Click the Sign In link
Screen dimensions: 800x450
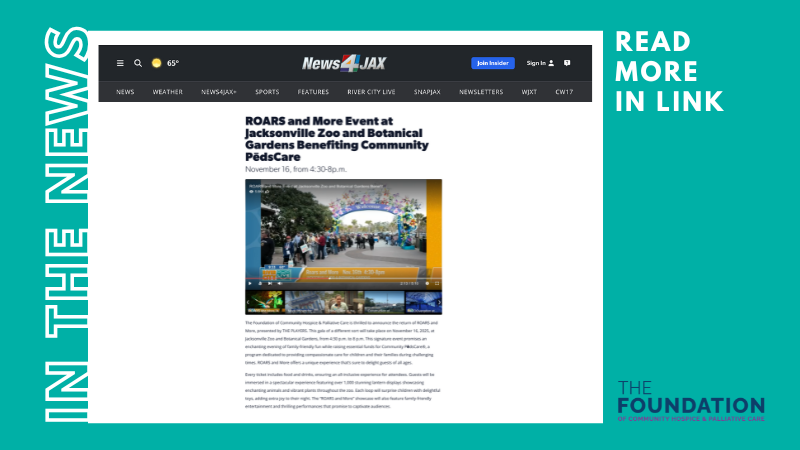coord(537,63)
